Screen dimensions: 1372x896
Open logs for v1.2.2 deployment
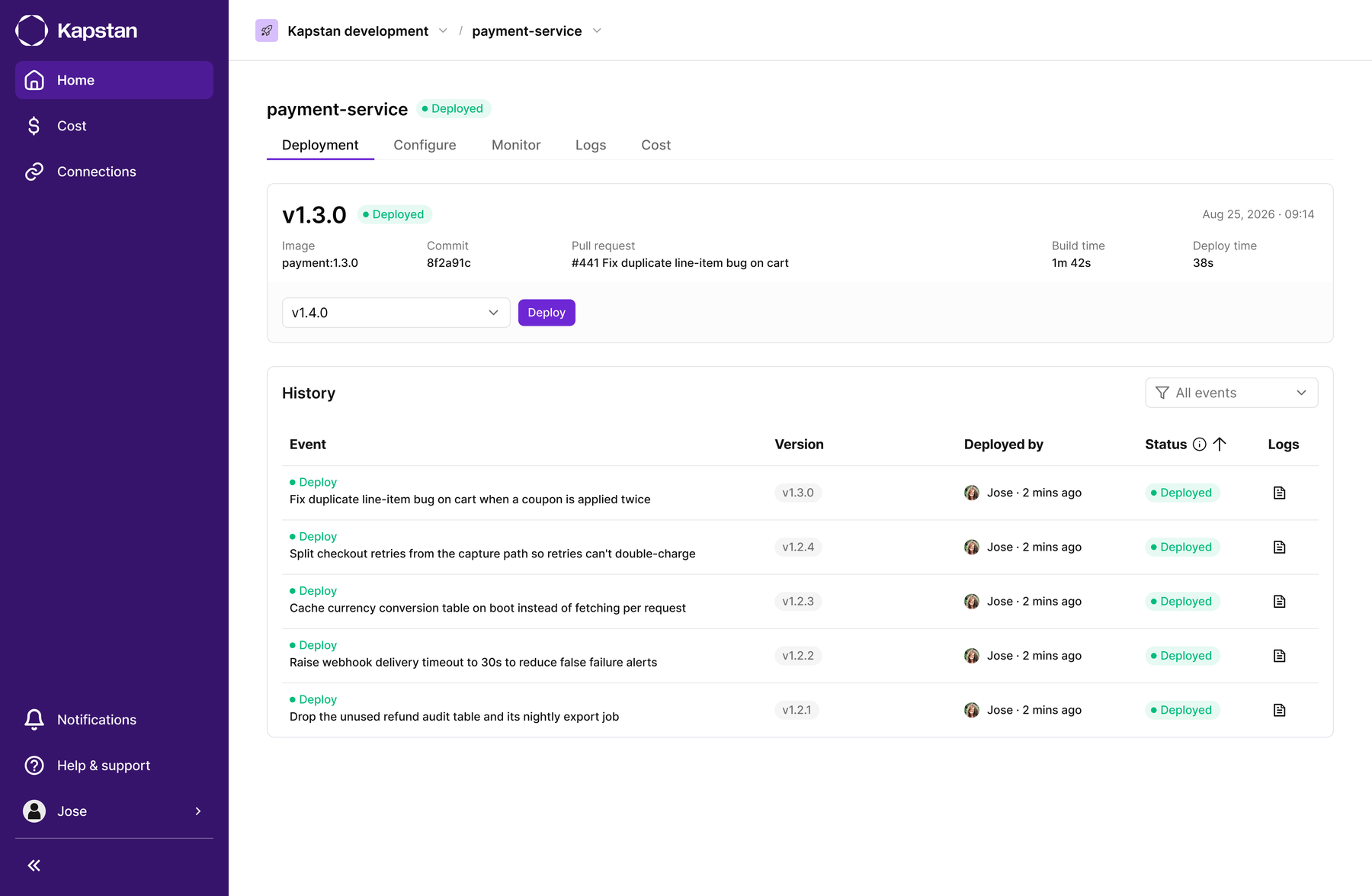click(1280, 656)
